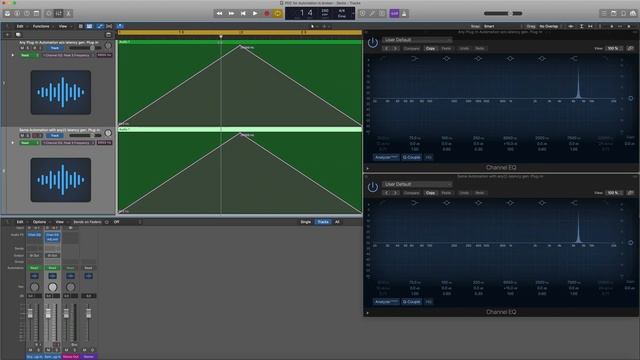Click first track's volume slider
The image size is (640, 360).
85,48
